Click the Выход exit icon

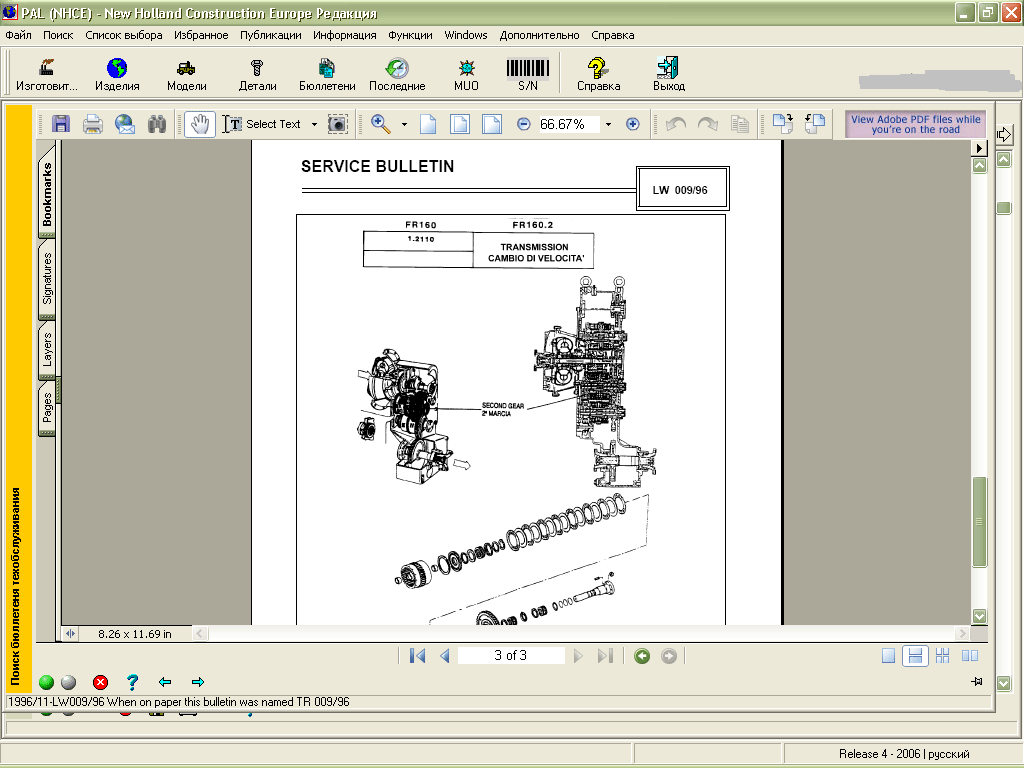669,74
